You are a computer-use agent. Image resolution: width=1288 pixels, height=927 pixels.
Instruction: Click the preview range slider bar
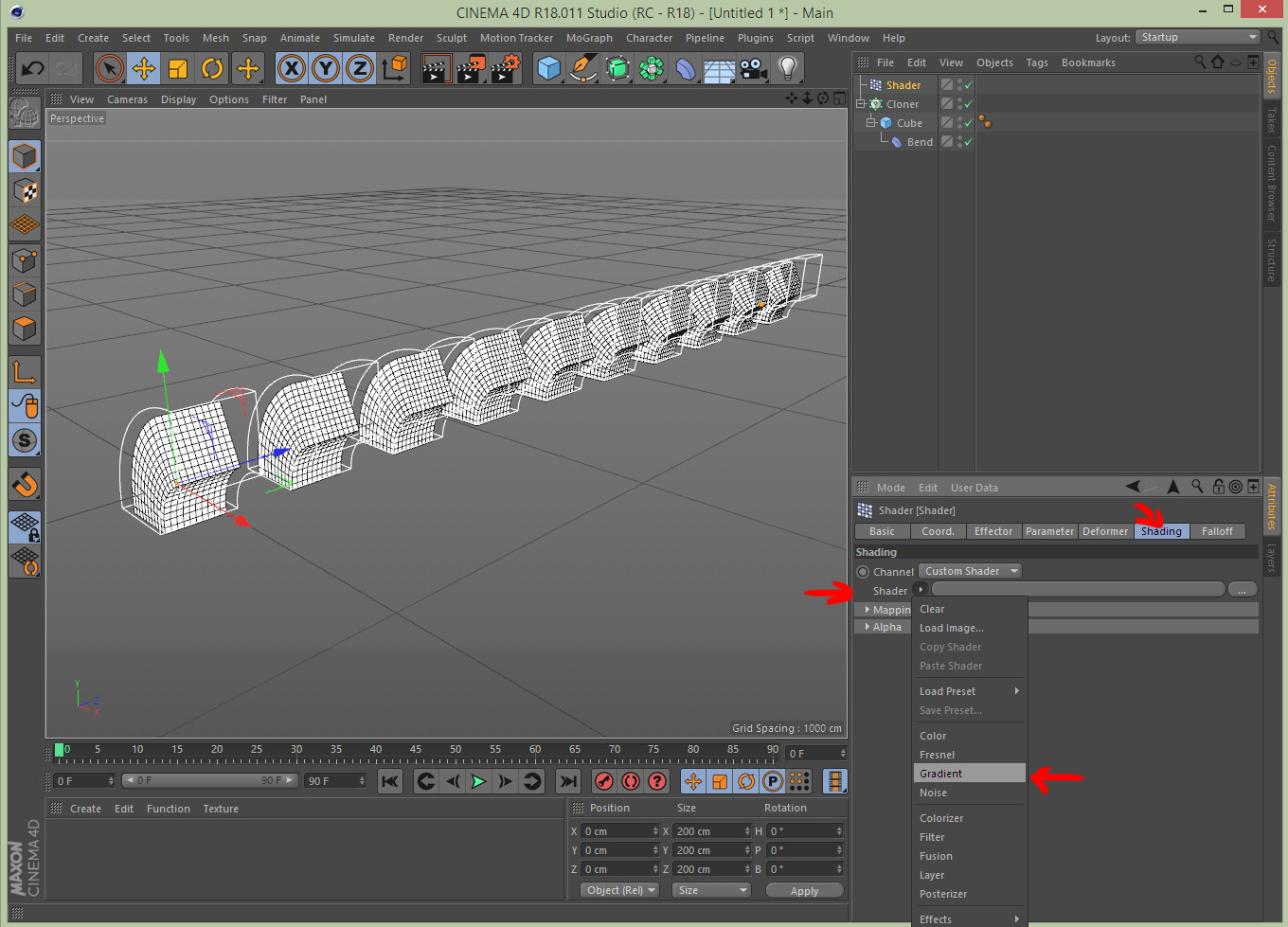210,780
